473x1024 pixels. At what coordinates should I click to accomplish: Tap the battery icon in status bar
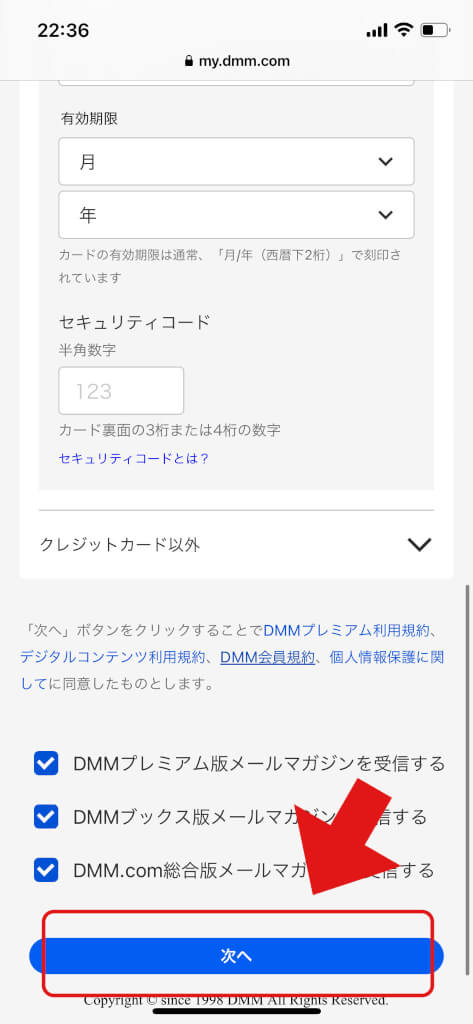tap(435, 30)
